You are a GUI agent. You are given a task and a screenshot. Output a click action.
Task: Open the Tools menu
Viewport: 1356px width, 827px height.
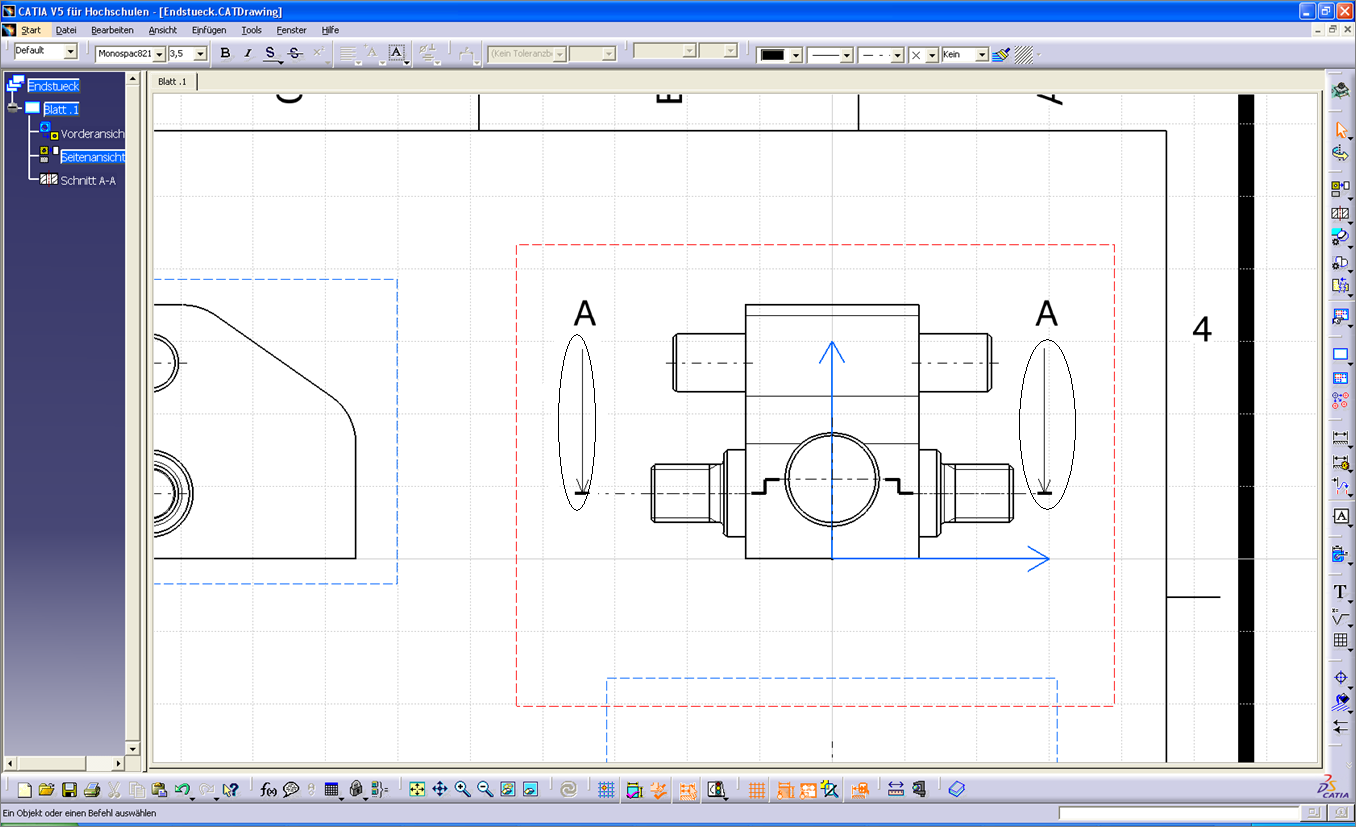tap(252, 30)
